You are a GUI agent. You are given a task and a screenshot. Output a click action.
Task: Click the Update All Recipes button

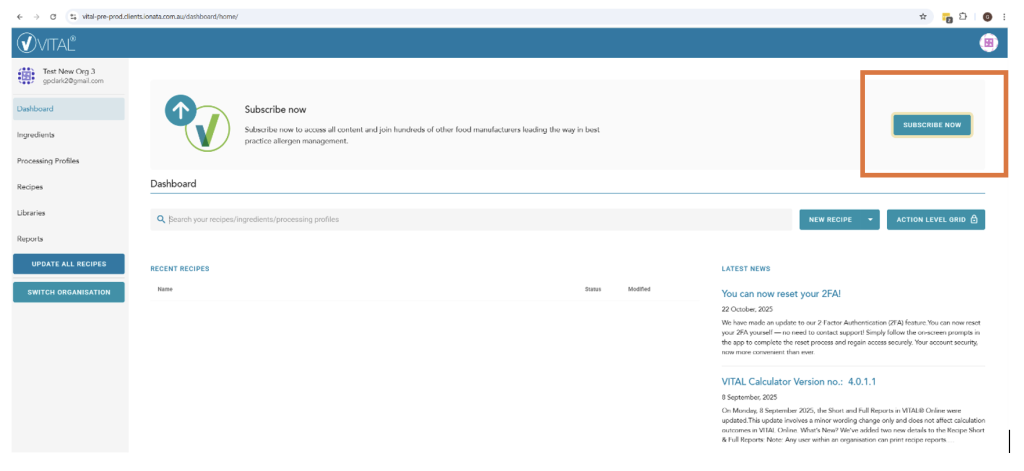(69, 264)
